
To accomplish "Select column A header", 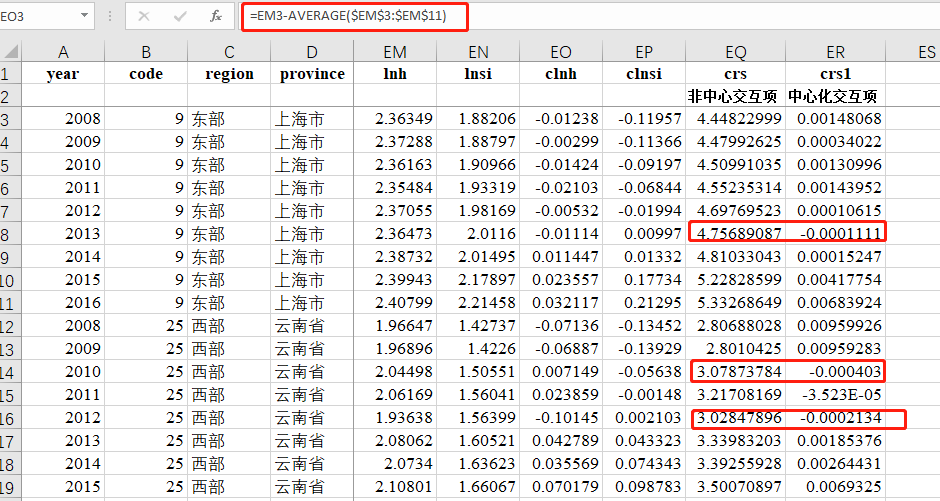I will (63, 52).
